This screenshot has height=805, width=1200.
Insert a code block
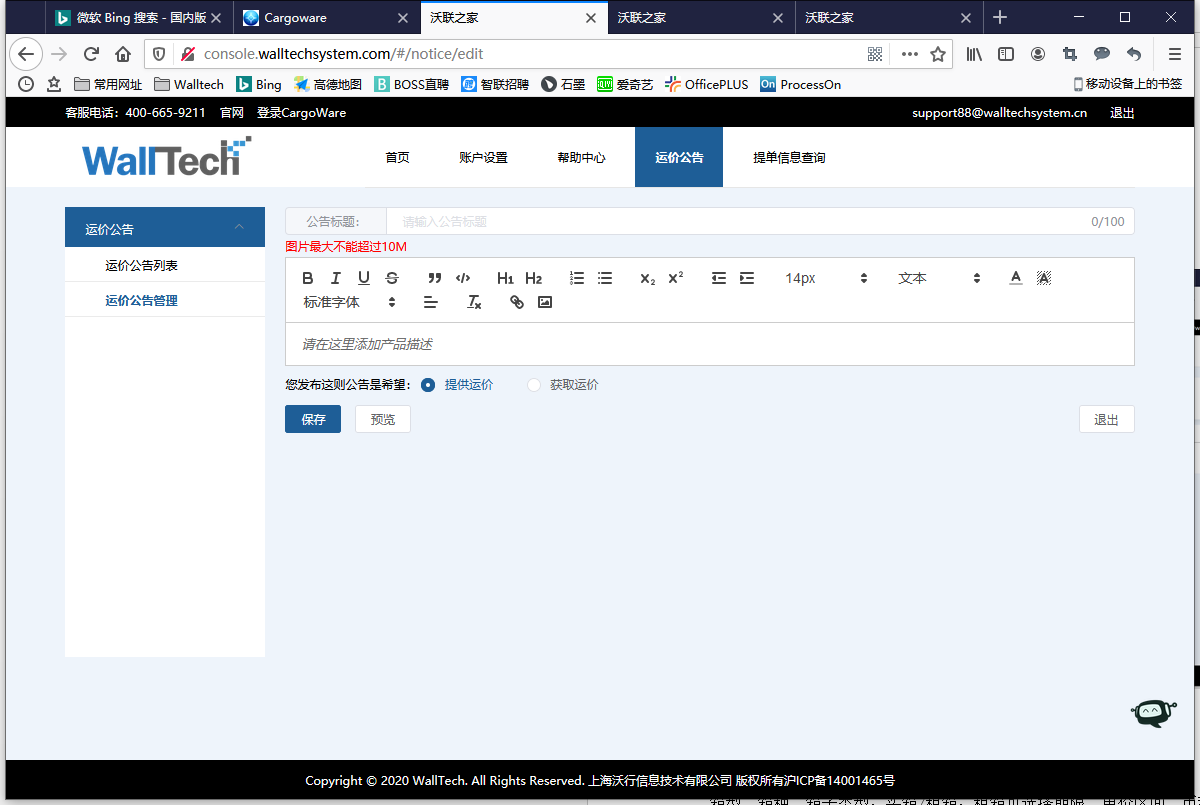(463, 278)
